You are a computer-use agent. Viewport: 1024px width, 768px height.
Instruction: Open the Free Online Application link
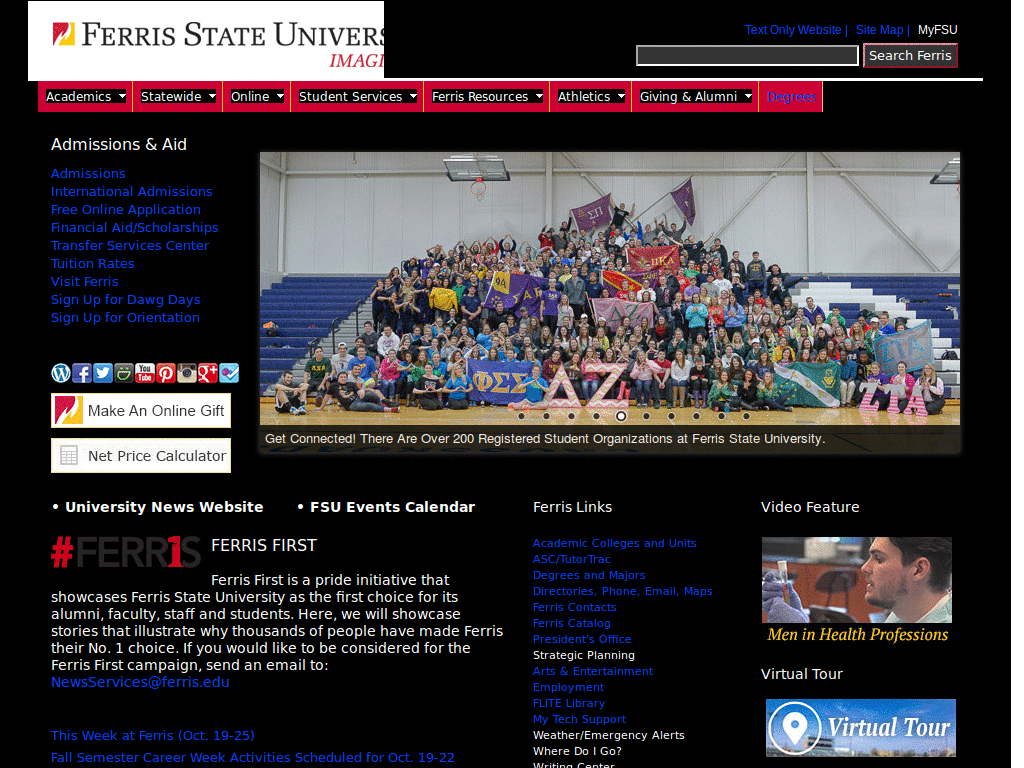[126, 210]
